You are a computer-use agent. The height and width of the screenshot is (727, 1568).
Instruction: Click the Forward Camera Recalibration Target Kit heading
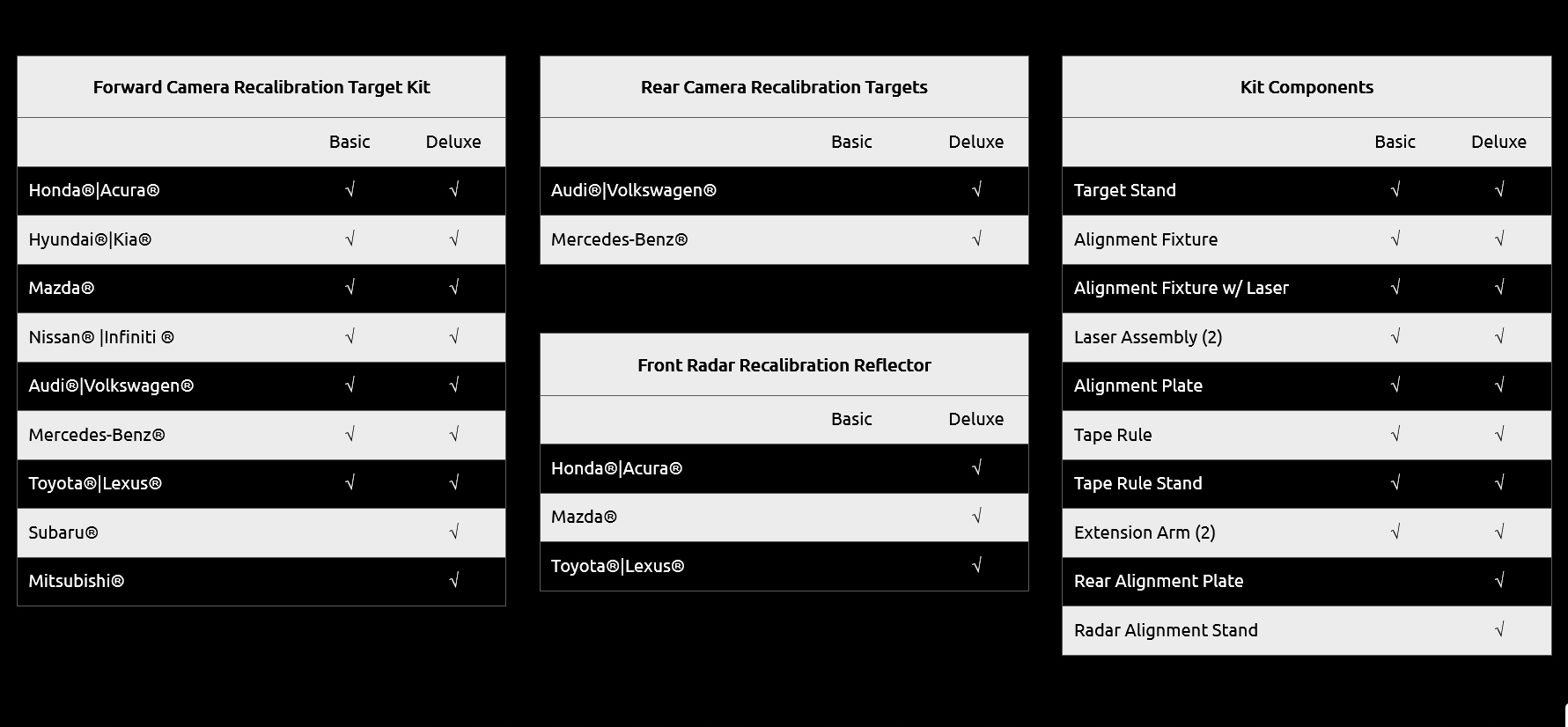[x=261, y=87]
